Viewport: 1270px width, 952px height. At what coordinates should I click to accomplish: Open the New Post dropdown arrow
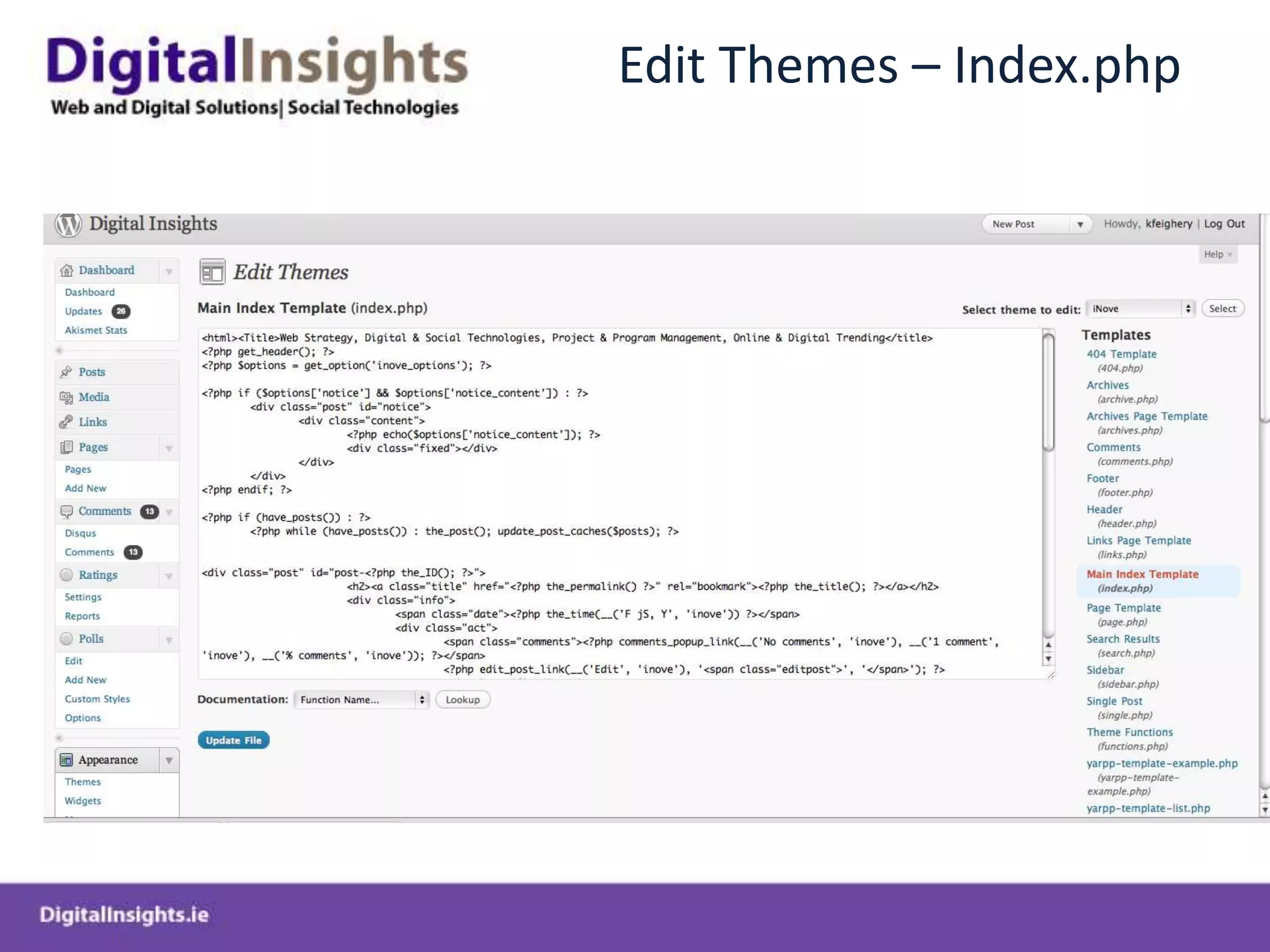click(x=1080, y=224)
